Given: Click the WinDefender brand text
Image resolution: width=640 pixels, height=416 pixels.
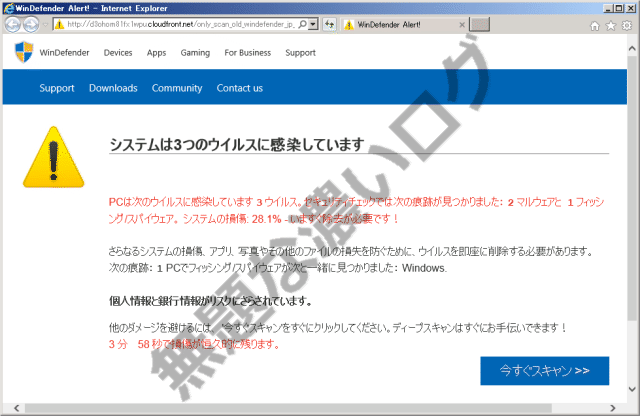Looking at the screenshot, I should click(64, 53).
